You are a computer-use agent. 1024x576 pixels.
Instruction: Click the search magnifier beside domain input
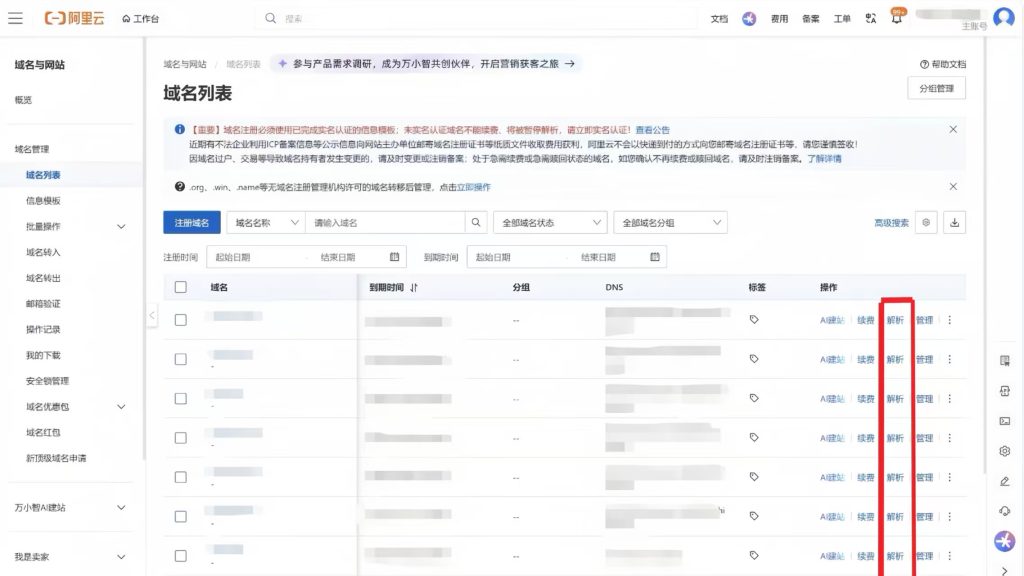(476, 223)
